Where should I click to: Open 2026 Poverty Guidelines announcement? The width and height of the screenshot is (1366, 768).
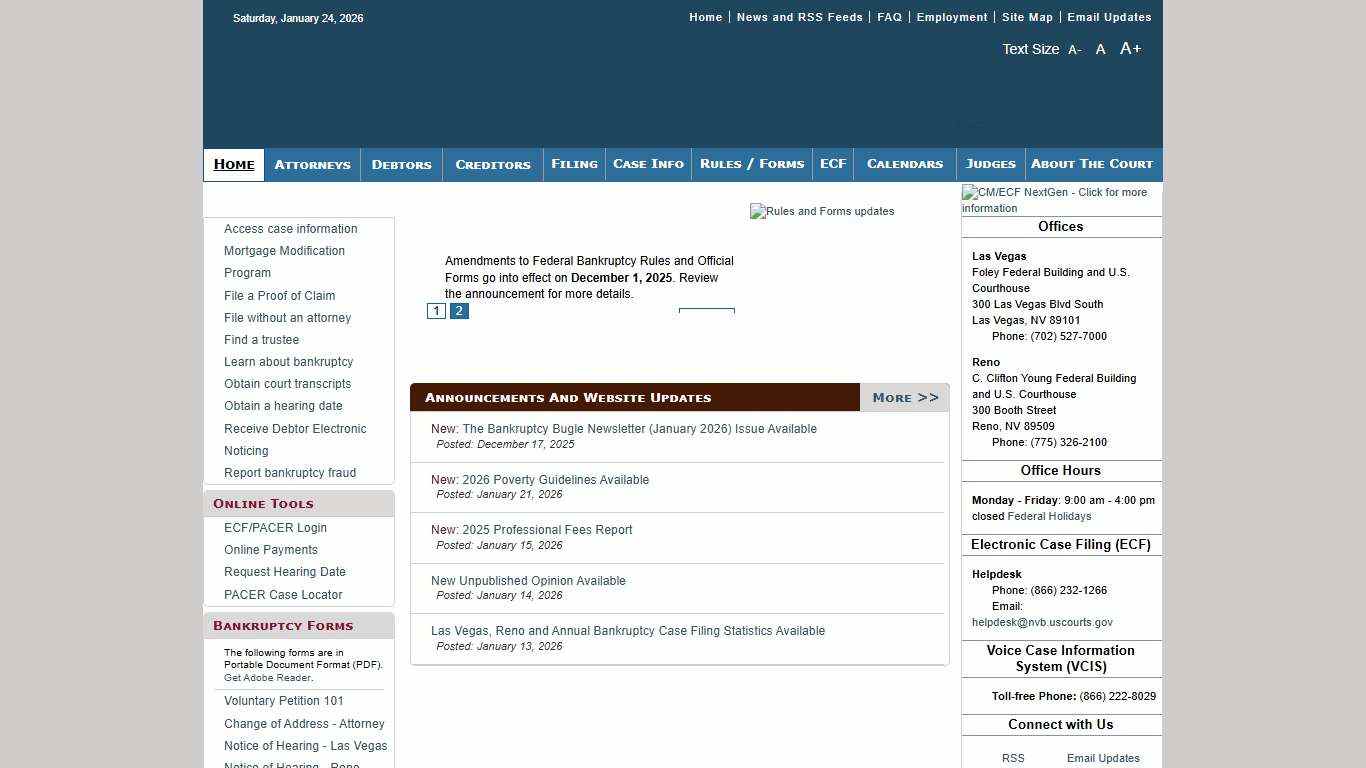(x=540, y=480)
